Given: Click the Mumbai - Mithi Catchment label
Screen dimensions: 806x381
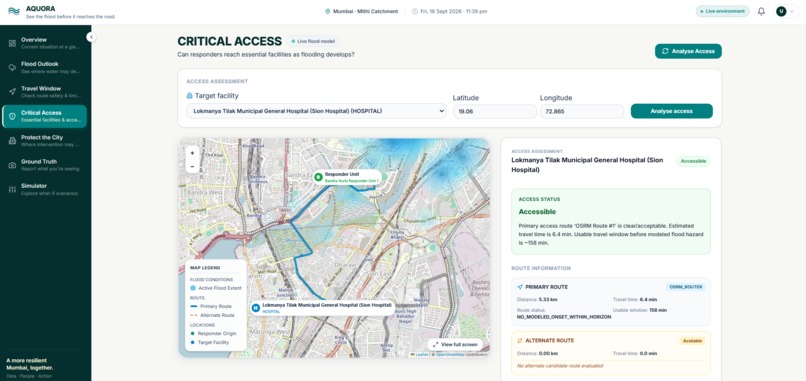Looking at the screenshot, I should 365,11.
